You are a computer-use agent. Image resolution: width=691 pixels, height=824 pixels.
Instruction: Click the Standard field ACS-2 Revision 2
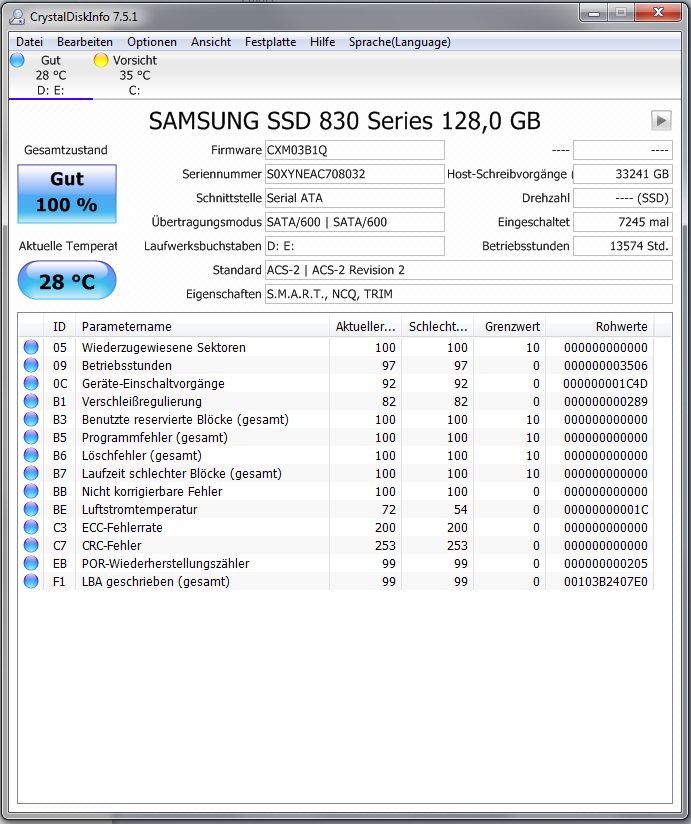(469, 270)
